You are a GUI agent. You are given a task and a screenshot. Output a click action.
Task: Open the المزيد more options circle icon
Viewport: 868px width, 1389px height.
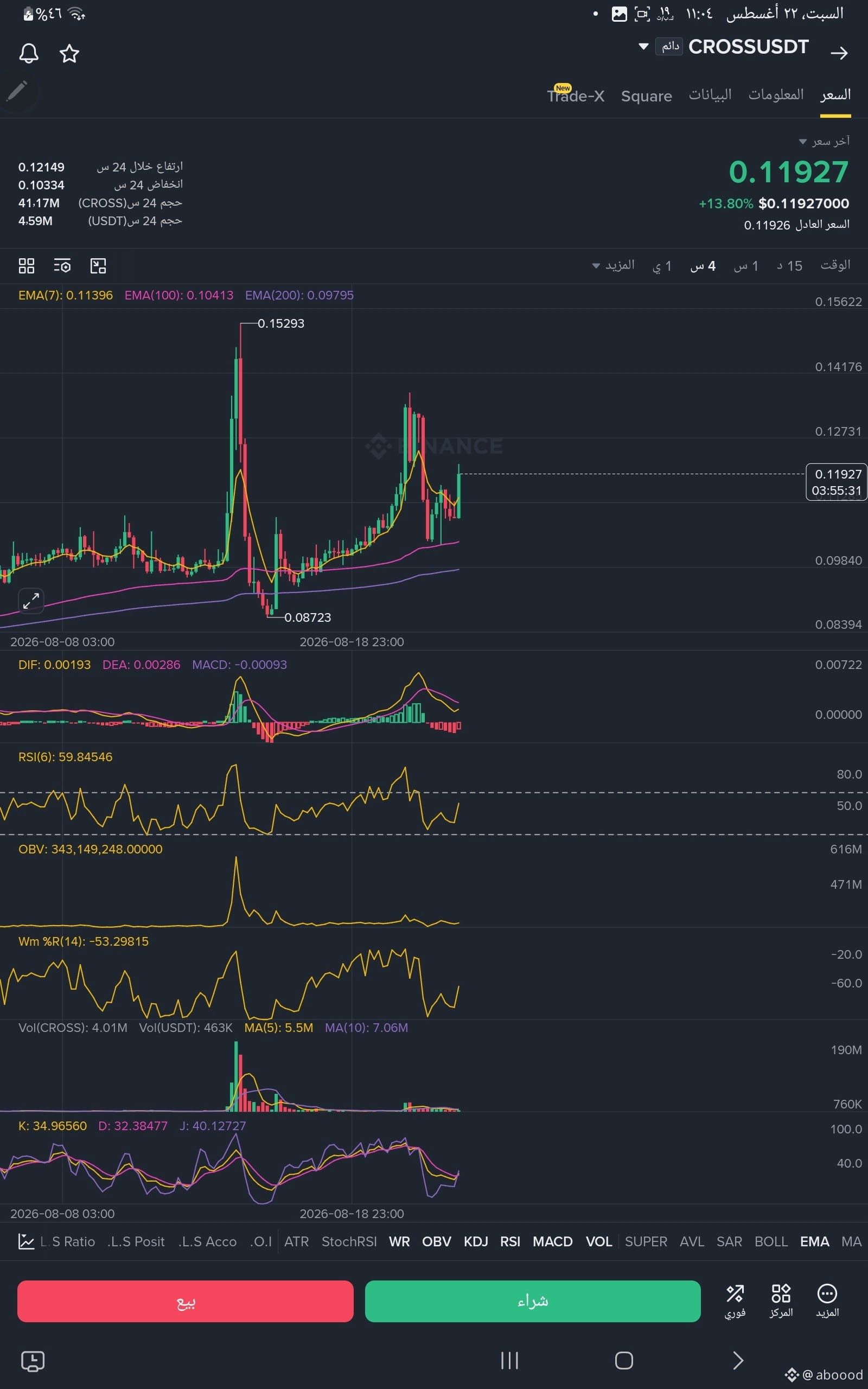click(x=827, y=1301)
